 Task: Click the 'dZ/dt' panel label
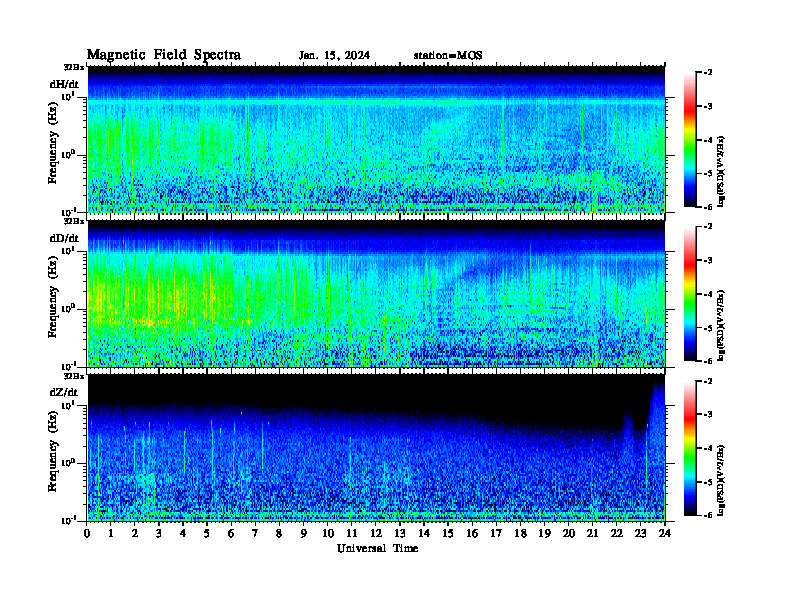coord(64,392)
